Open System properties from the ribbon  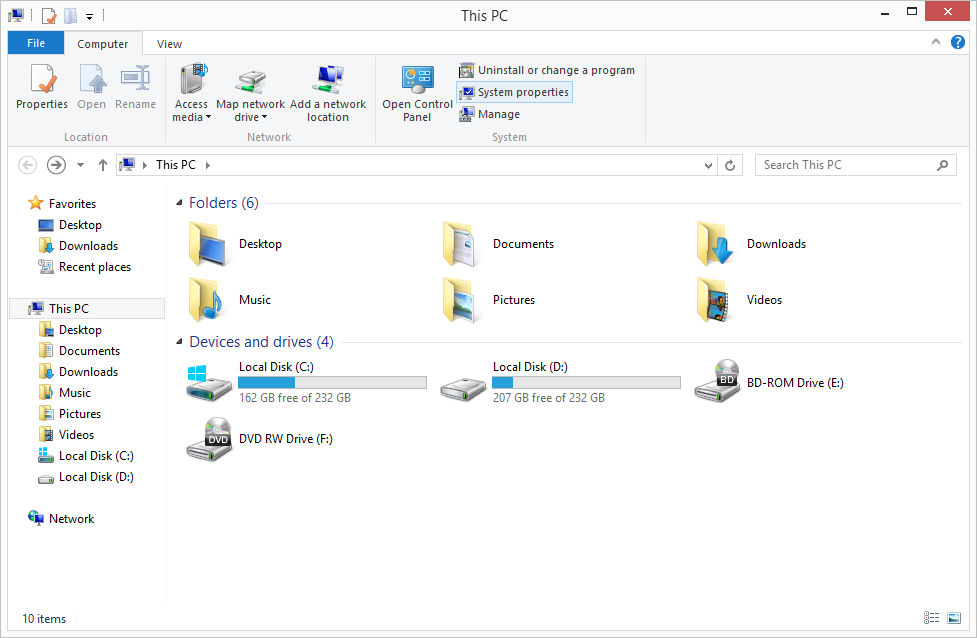click(514, 91)
